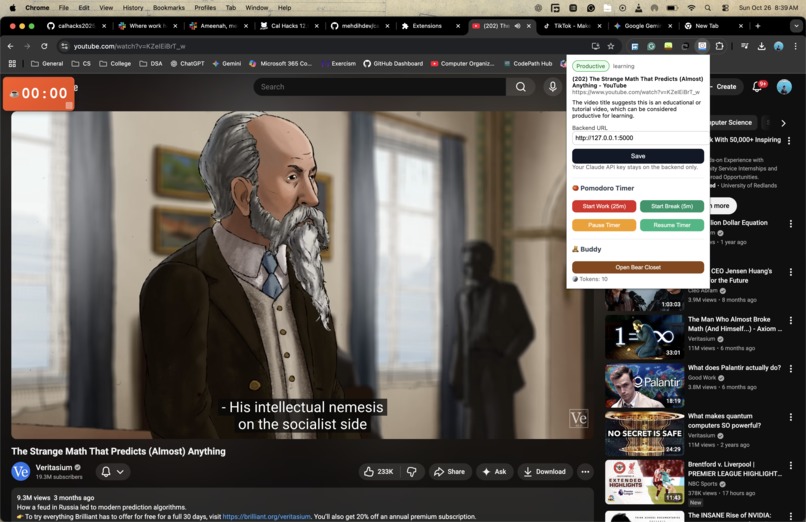Open macOS Spotlight search in menu bar
The width and height of the screenshot is (806, 522).
(x=708, y=8)
